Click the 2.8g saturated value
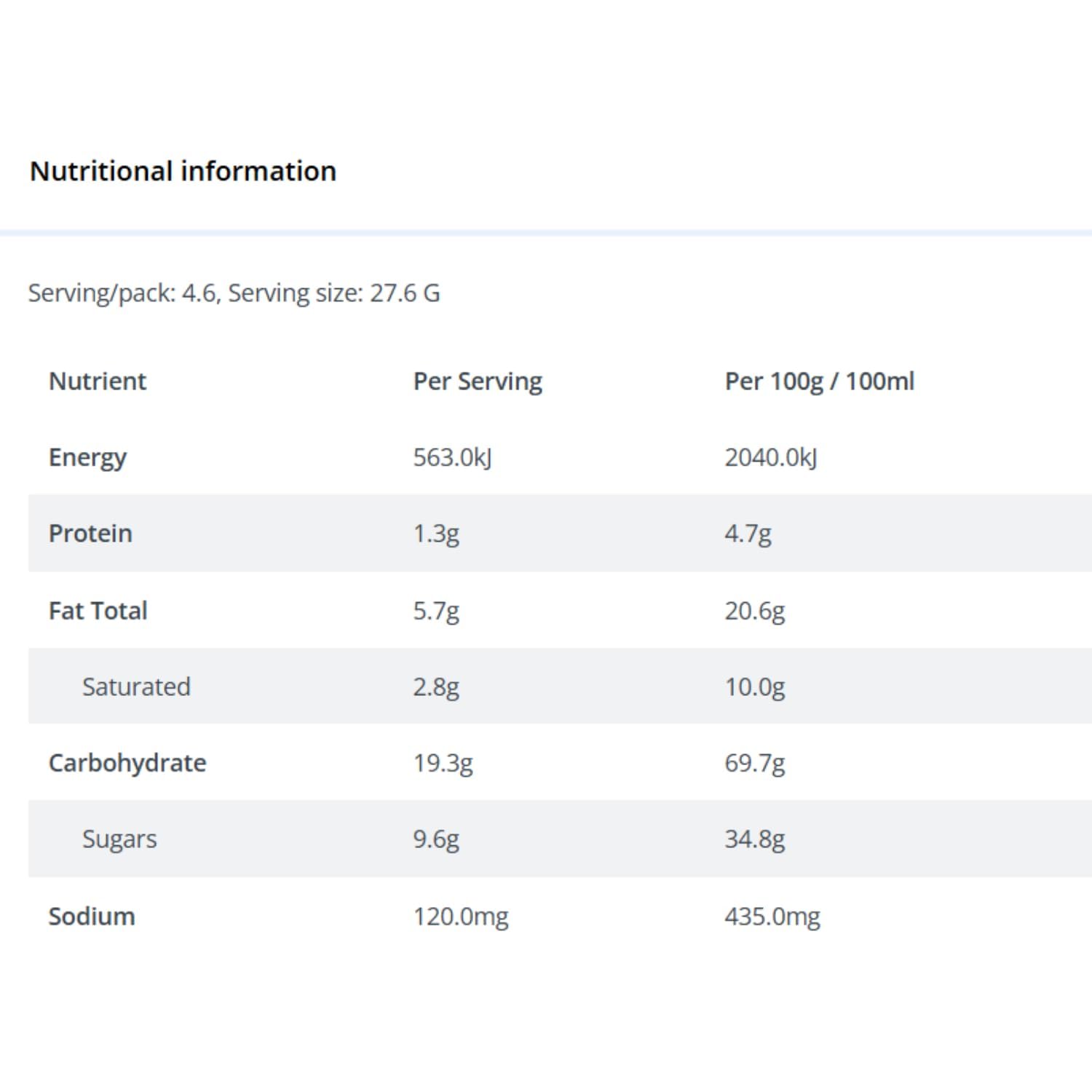Screen dimensions: 1092x1092 [436, 687]
